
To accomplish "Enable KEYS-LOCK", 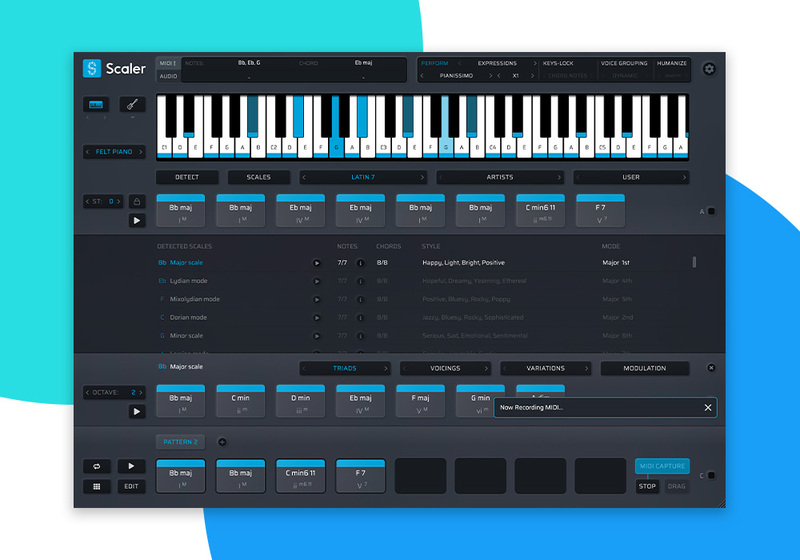I will pos(558,63).
